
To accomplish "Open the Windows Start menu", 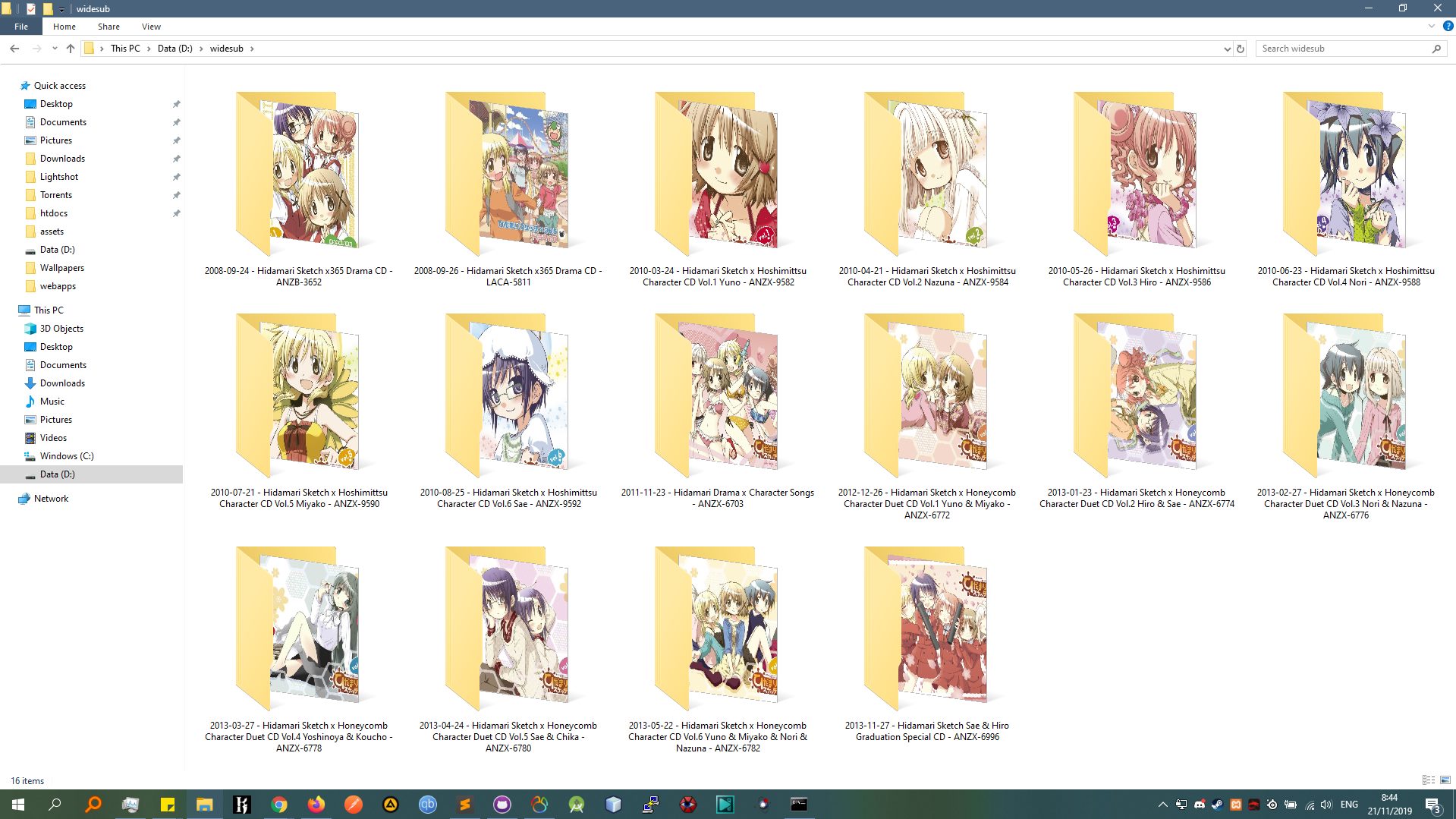I will pyautogui.click(x=18, y=805).
